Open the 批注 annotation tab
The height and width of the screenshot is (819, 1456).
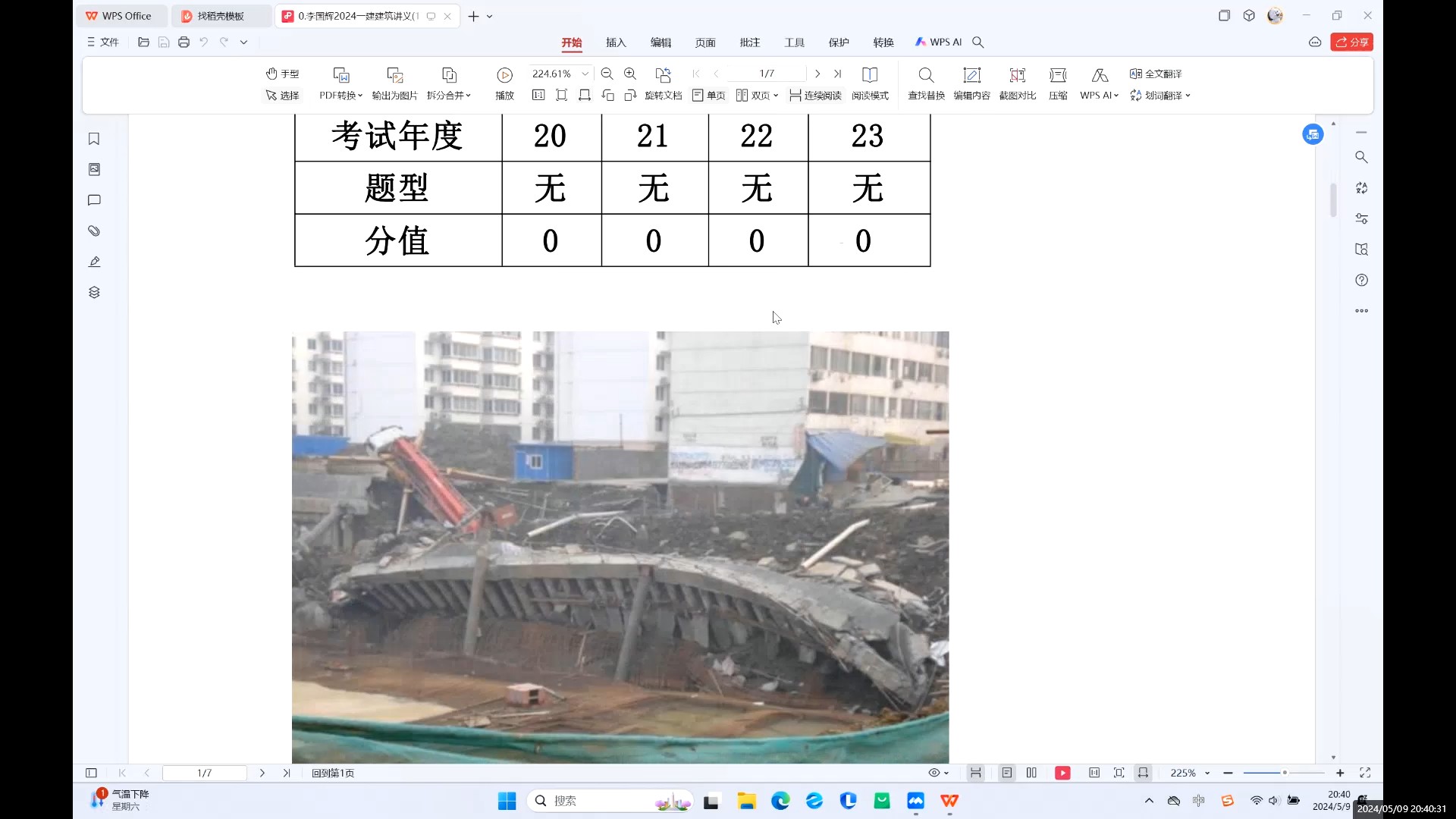tap(749, 42)
